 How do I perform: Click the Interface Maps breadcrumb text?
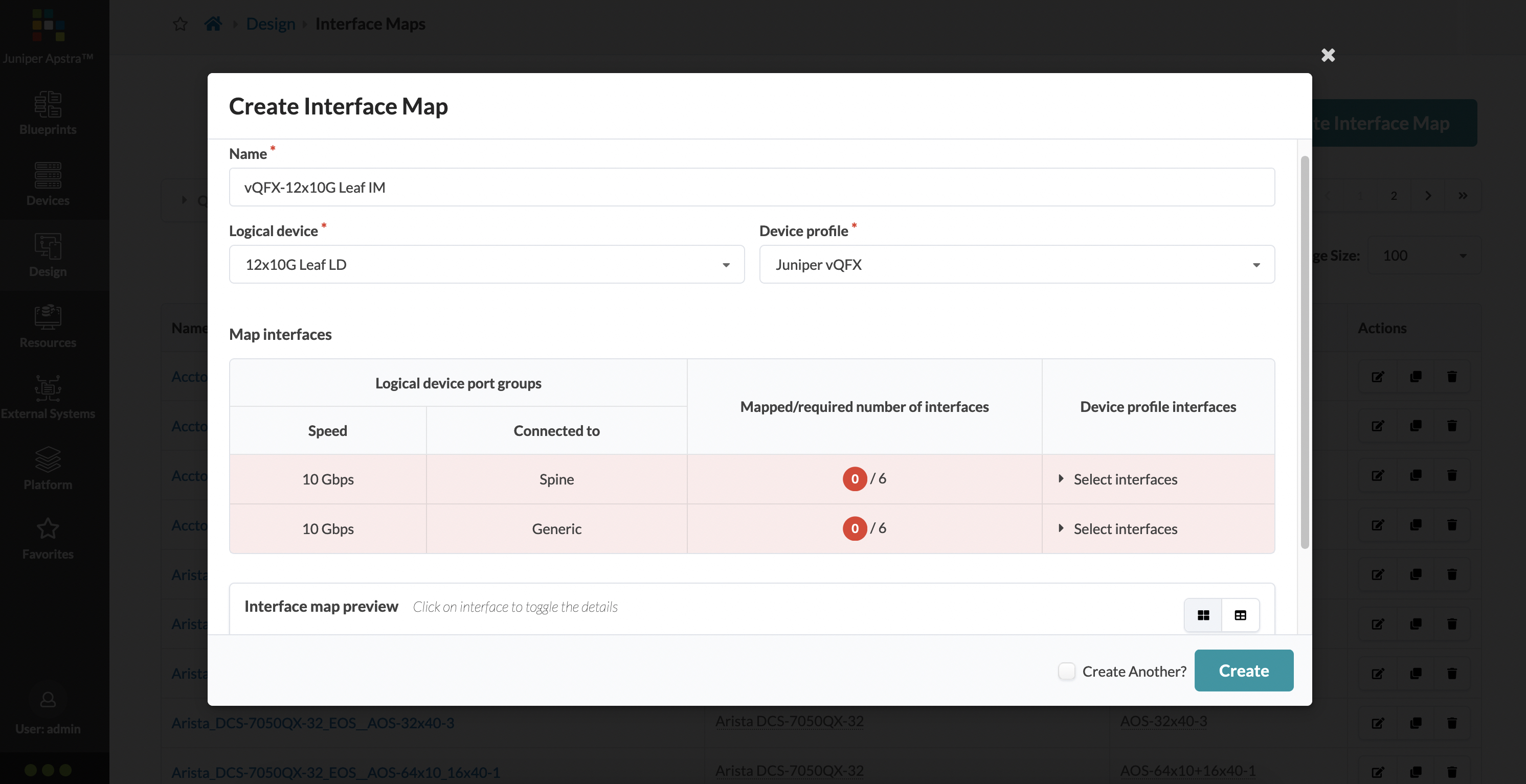pos(370,24)
